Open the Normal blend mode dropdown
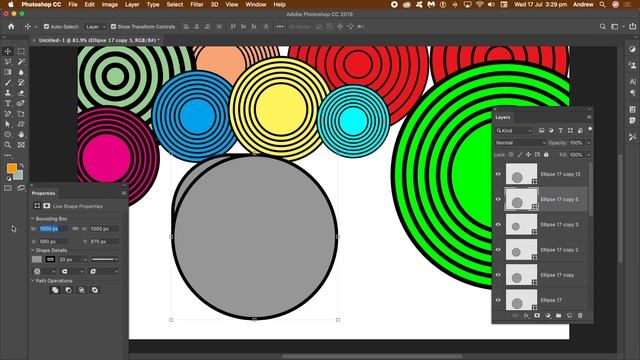The height and width of the screenshot is (360, 640). (520, 143)
